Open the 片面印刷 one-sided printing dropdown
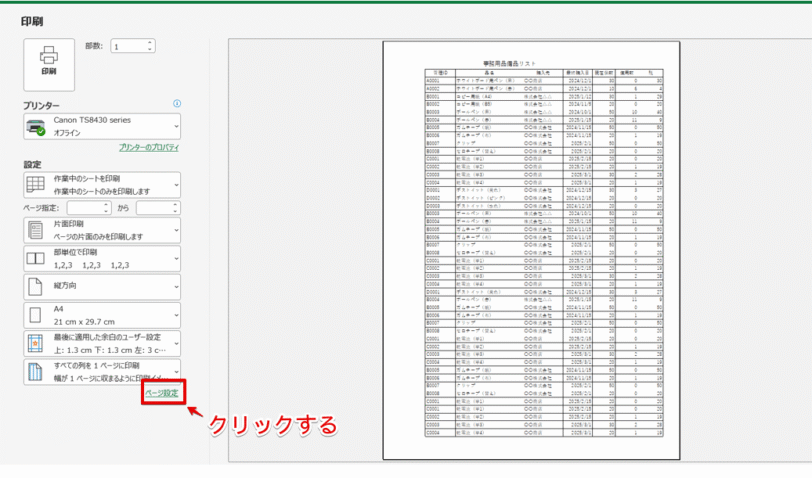812x478 pixels. pyautogui.click(x=102, y=230)
